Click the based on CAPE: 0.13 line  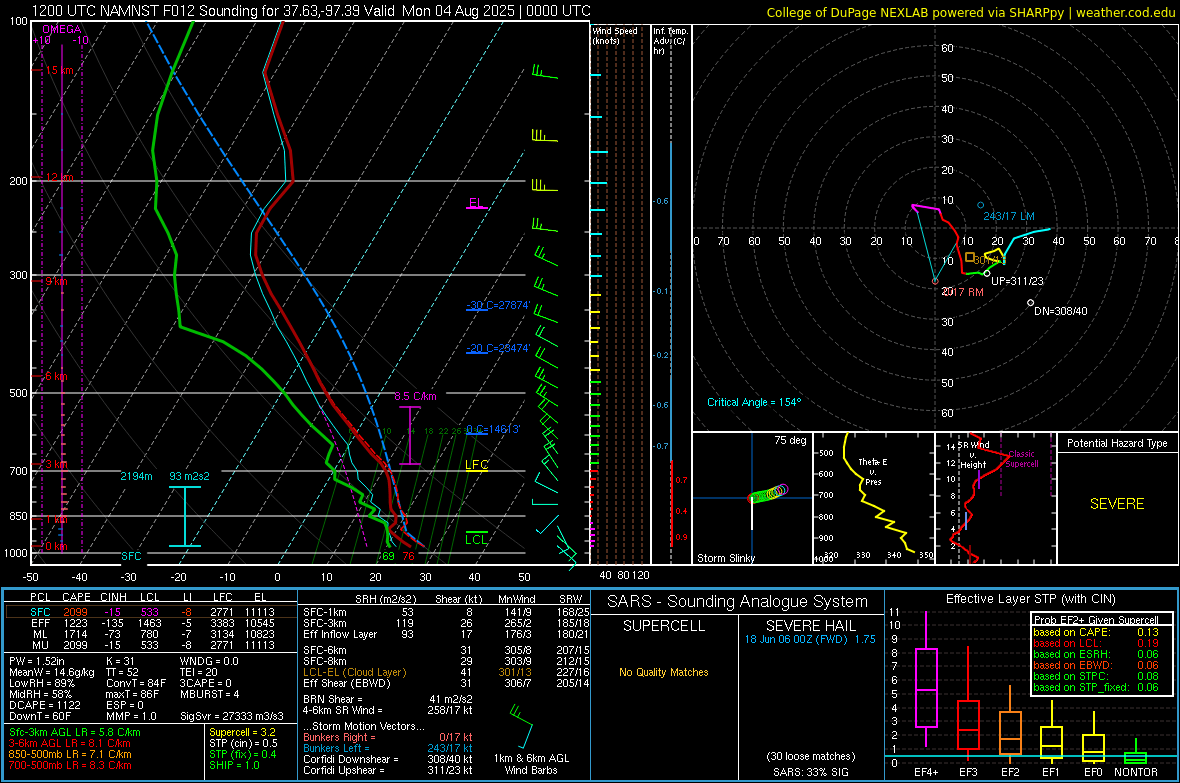tap(1096, 632)
